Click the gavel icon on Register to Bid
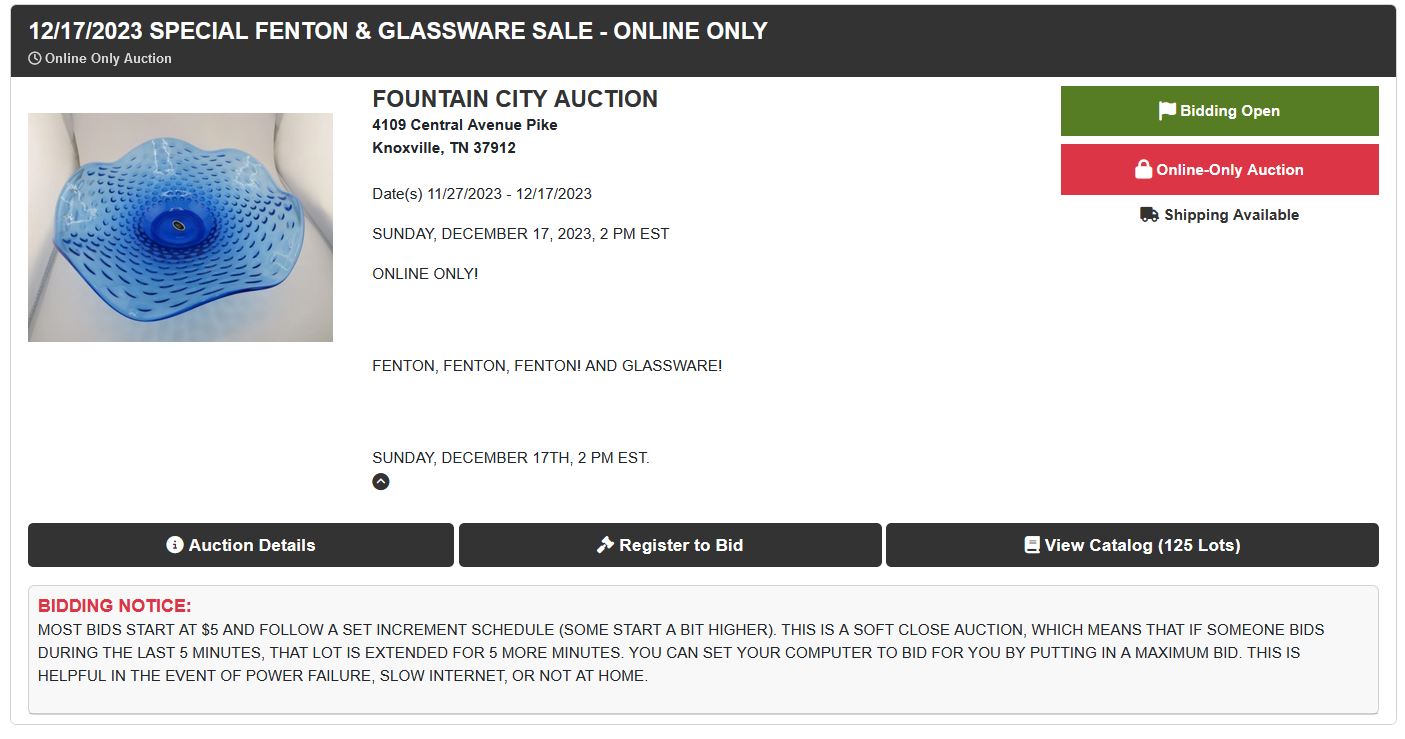Screen dimensions: 1405x739 click(605, 545)
